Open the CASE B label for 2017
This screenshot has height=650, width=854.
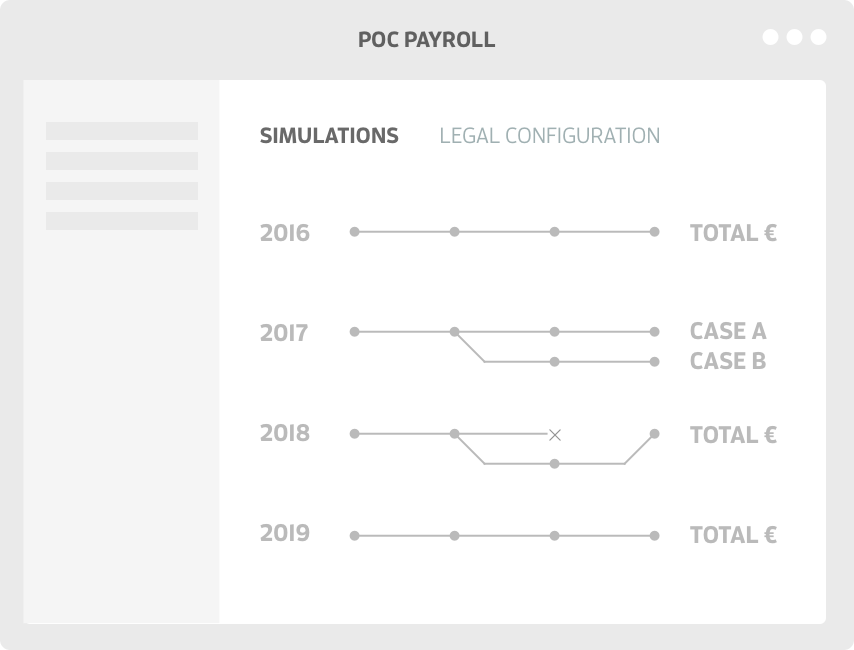pyautogui.click(x=728, y=361)
